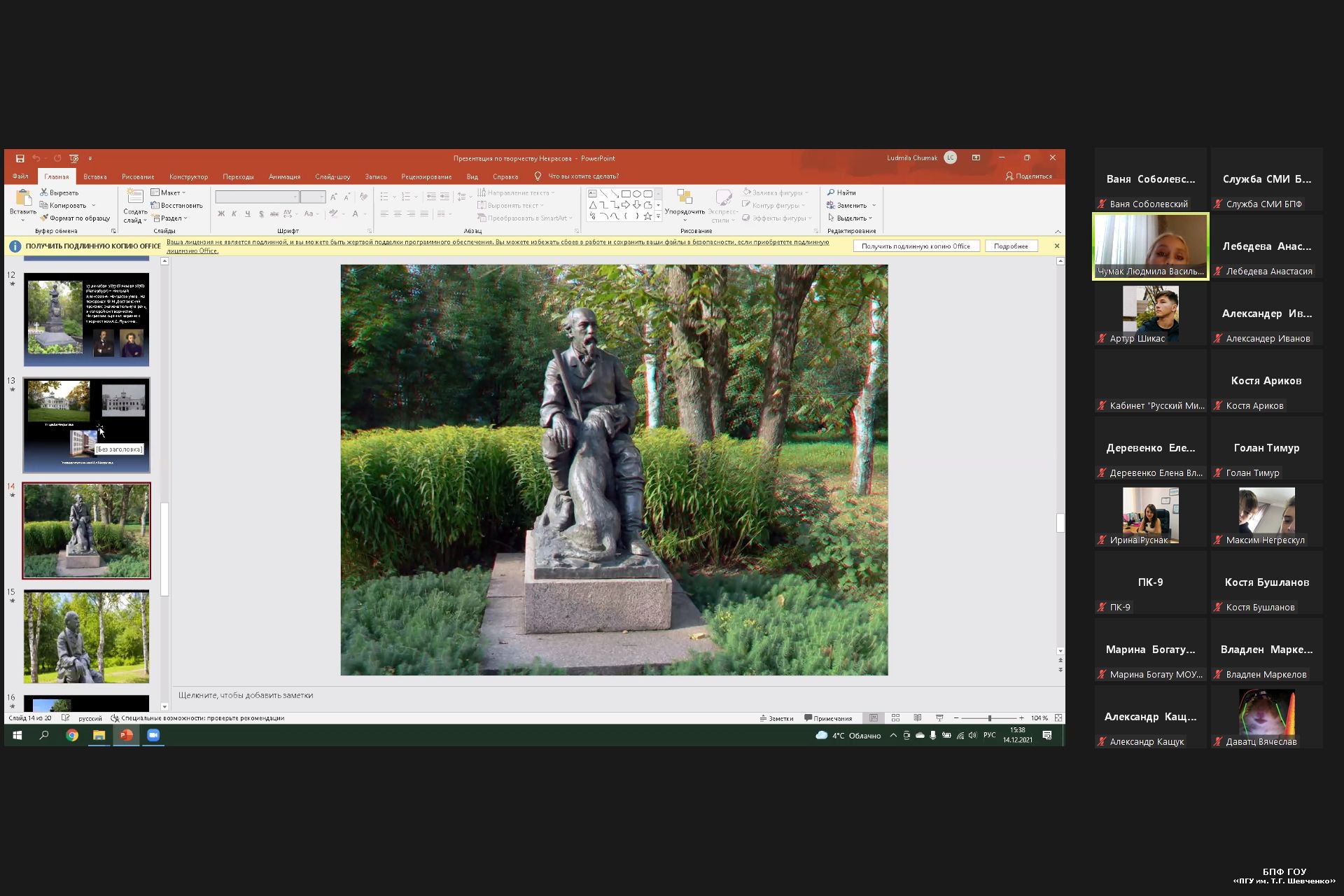Start slideshow from beginning via quick access icon

pyautogui.click(x=74, y=158)
